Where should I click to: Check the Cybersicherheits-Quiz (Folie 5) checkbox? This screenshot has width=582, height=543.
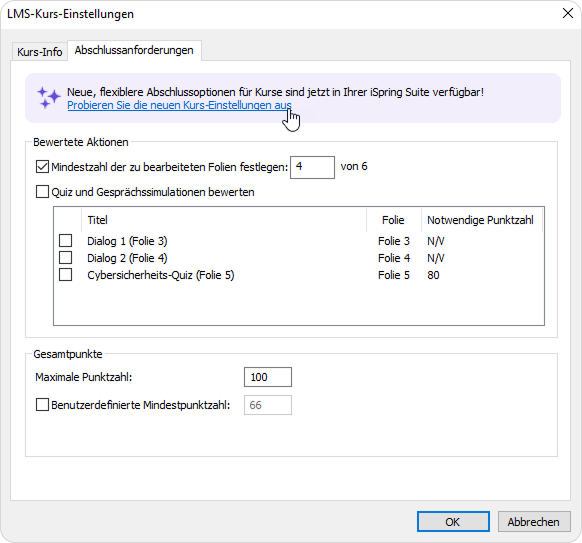tap(66, 275)
